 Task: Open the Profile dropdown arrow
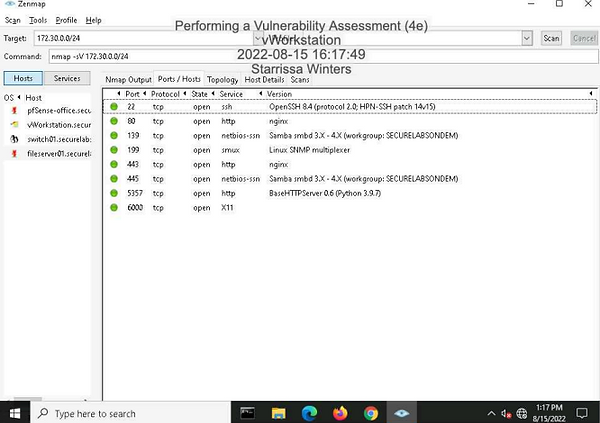[x=527, y=38]
